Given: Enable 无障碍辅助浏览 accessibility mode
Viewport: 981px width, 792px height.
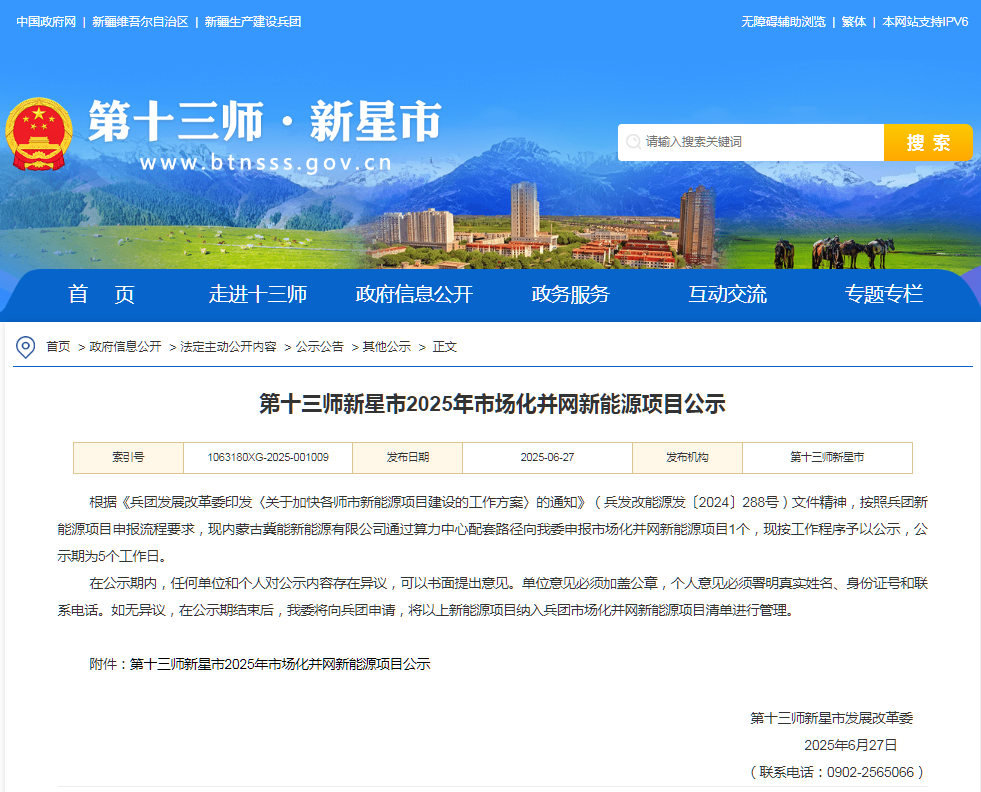Looking at the screenshot, I should click(783, 22).
